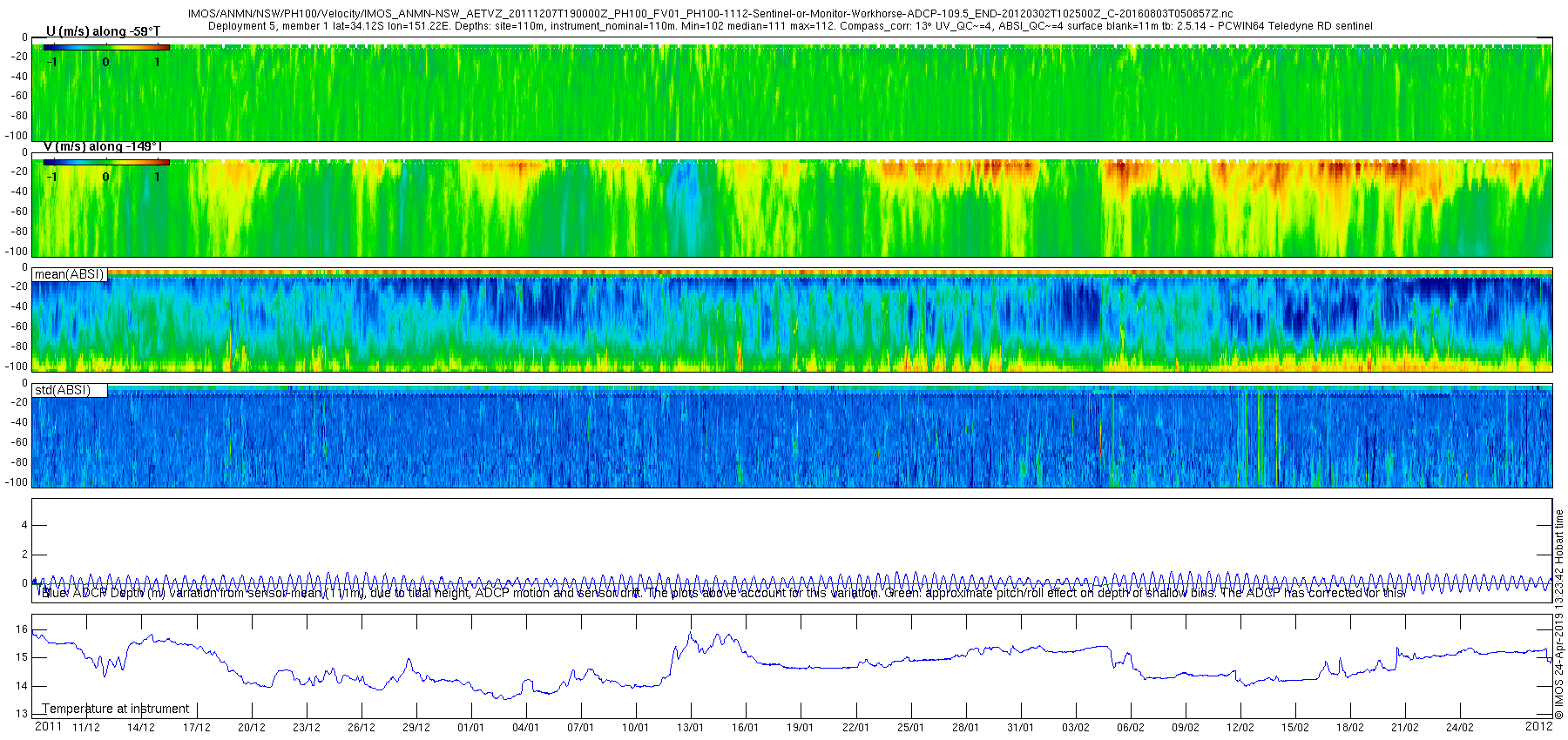Image resolution: width=1568 pixels, height=740 pixels.
Task: Click the '07/01' date tick label
Action: click(580, 728)
